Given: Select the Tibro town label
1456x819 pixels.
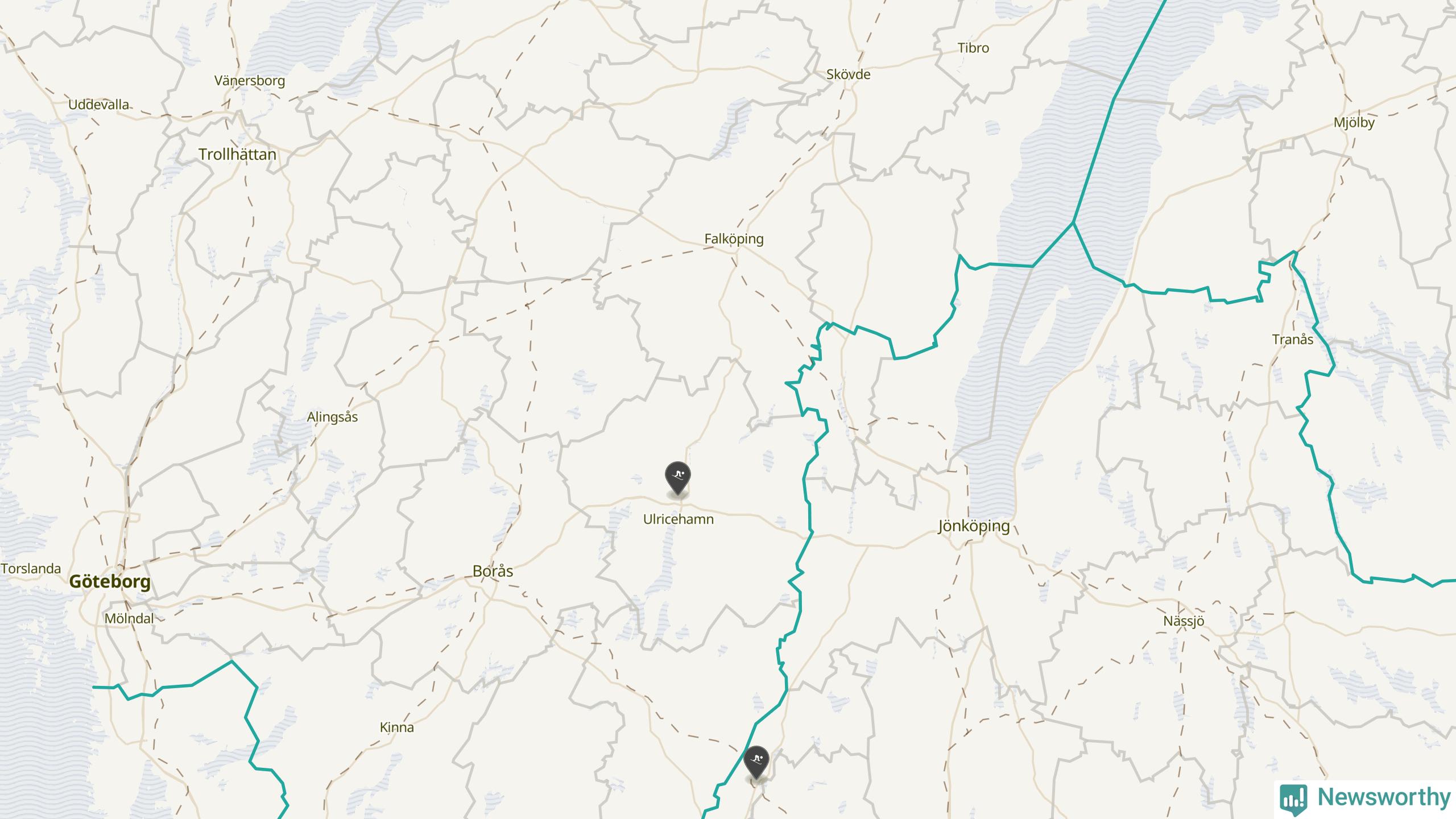Looking at the screenshot, I should [x=974, y=48].
